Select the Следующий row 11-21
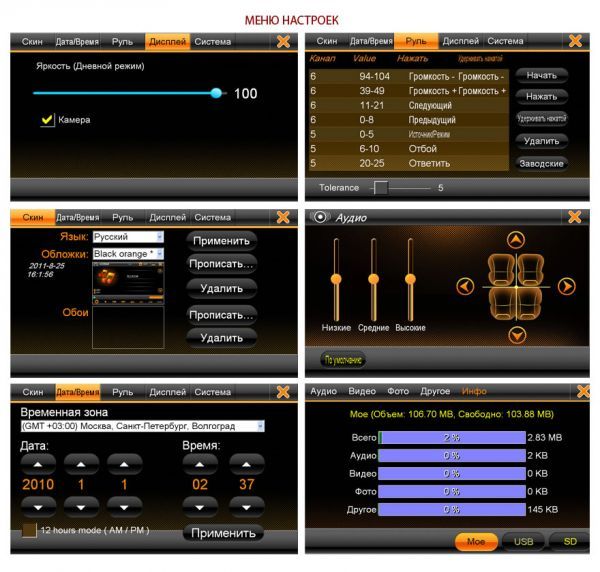 (x=409, y=105)
